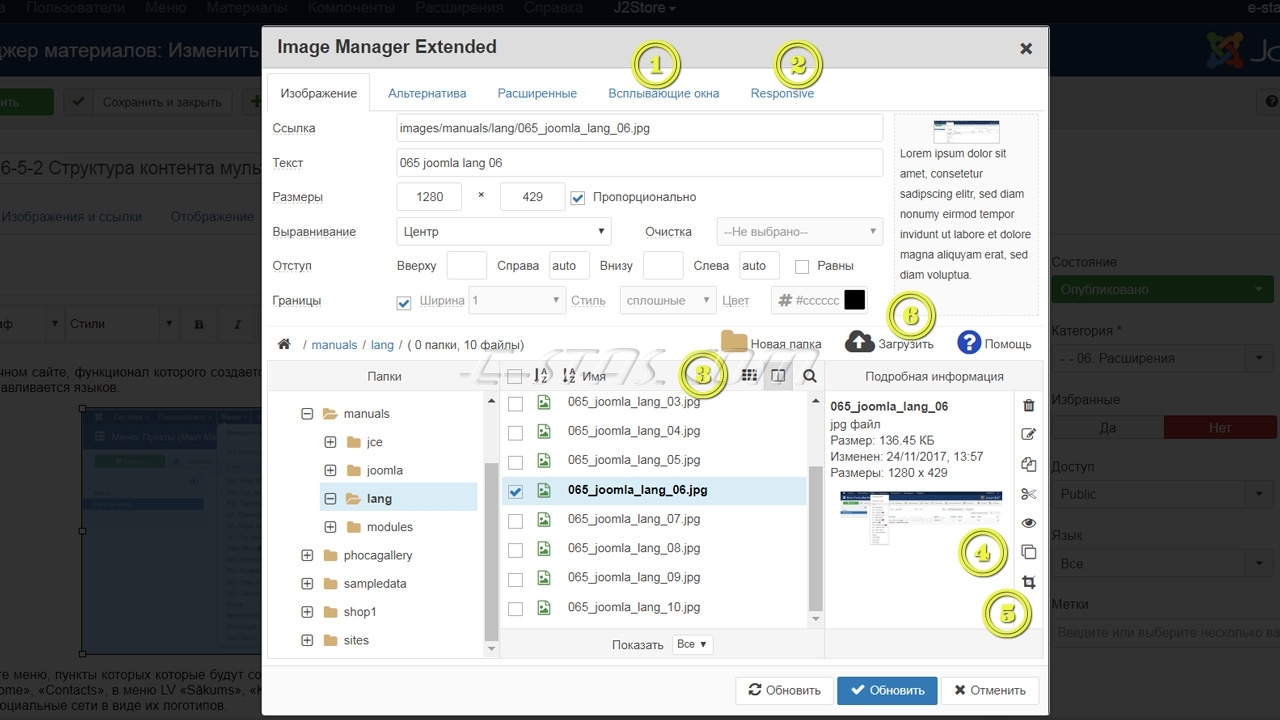Open the Responsive tab
This screenshot has height=720, width=1280.
click(782, 93)
